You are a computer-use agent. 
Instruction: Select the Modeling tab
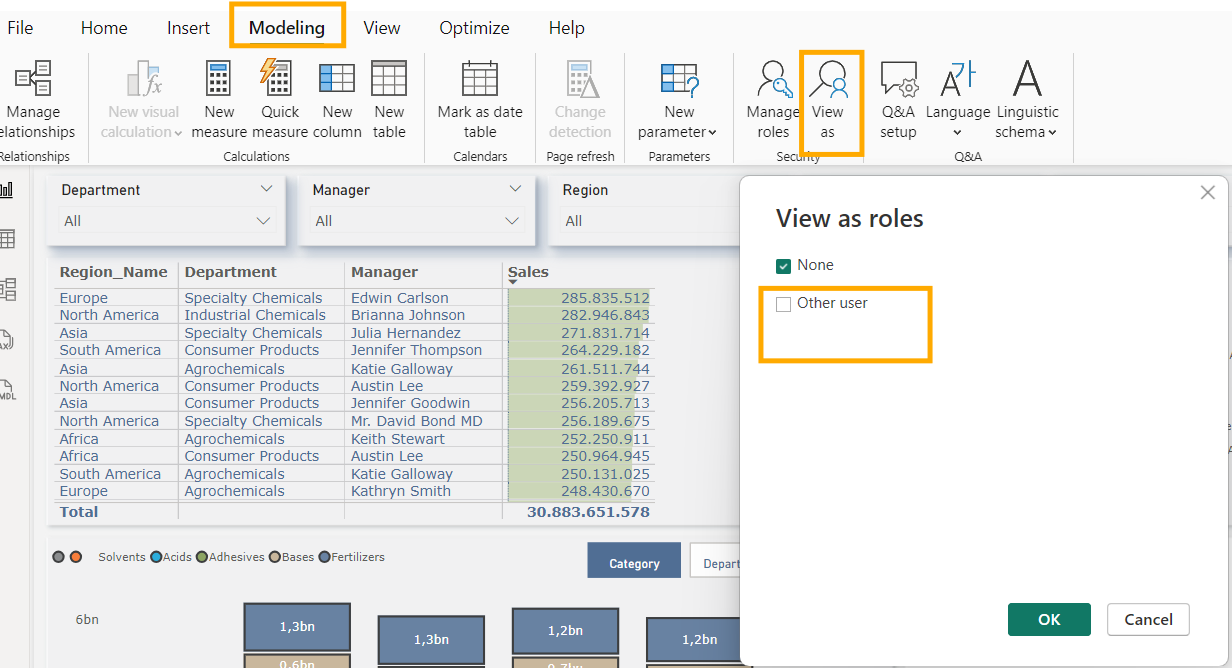pos(287,28)
